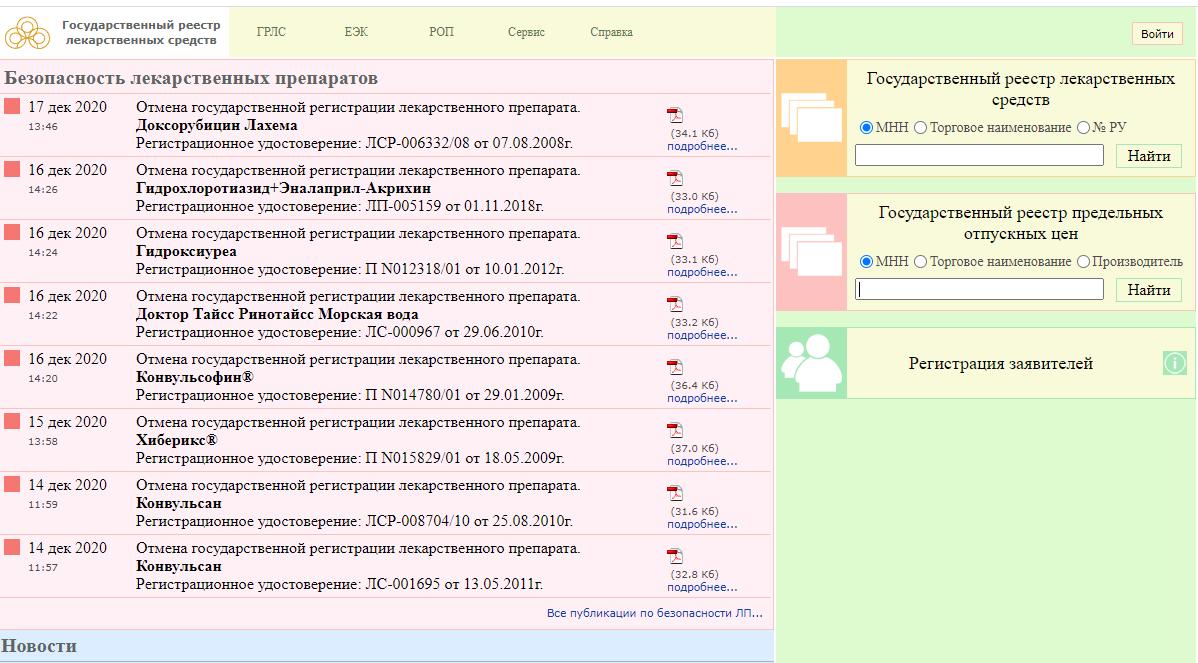
Task: Open Все публикации по безопасности ЛП link
Action: 654,613
